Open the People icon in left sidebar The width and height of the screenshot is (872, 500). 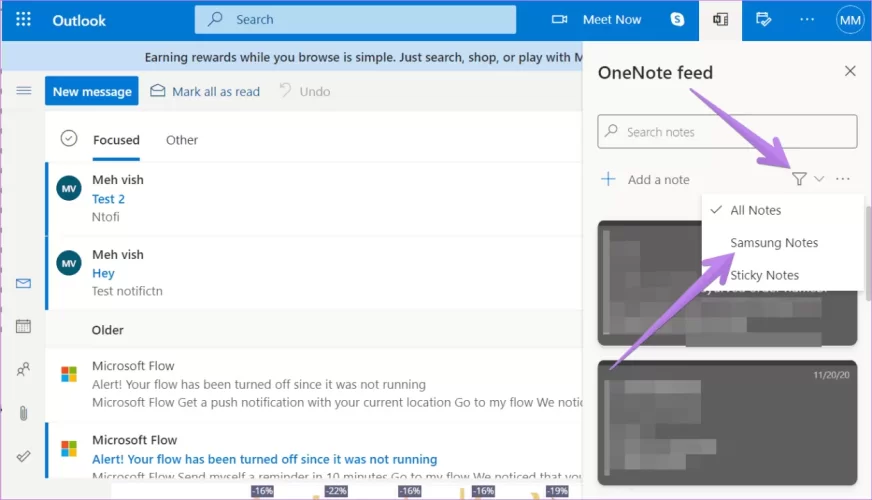click(23, 369)
